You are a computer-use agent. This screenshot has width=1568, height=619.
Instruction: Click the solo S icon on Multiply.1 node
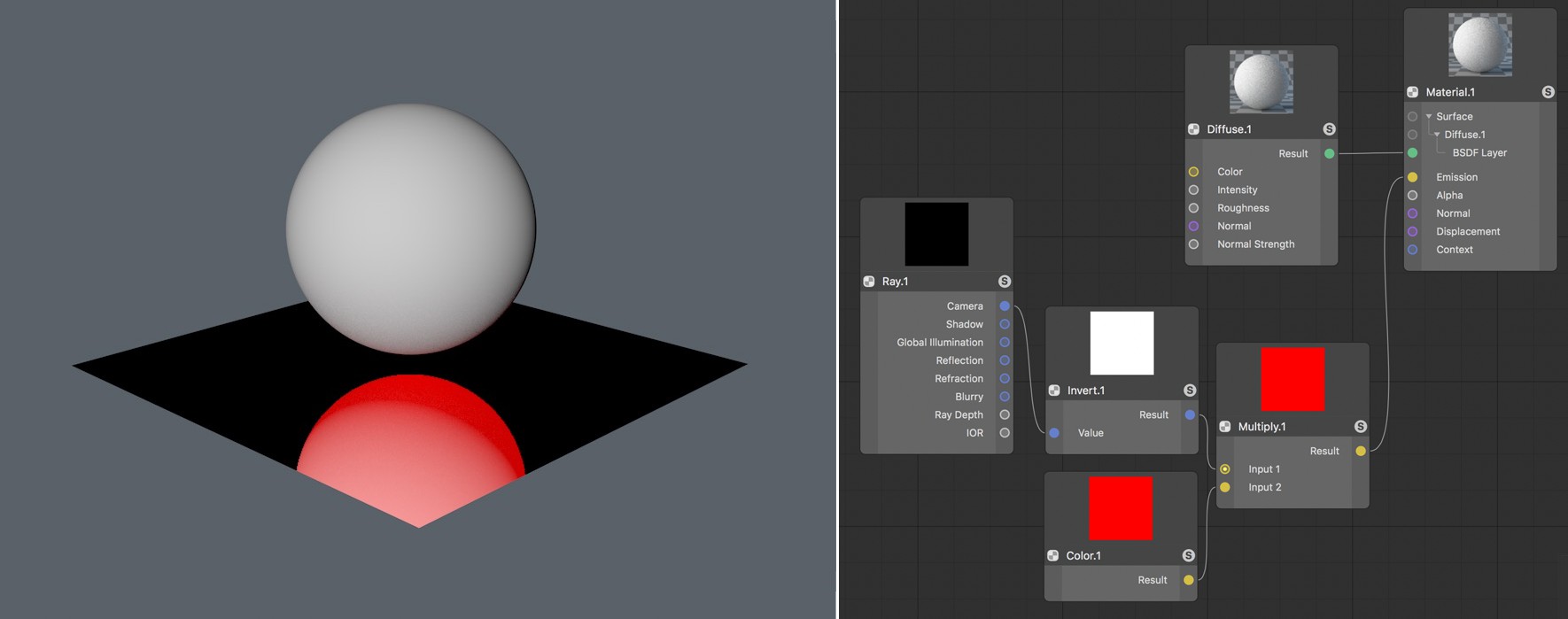coord(1361,427)
